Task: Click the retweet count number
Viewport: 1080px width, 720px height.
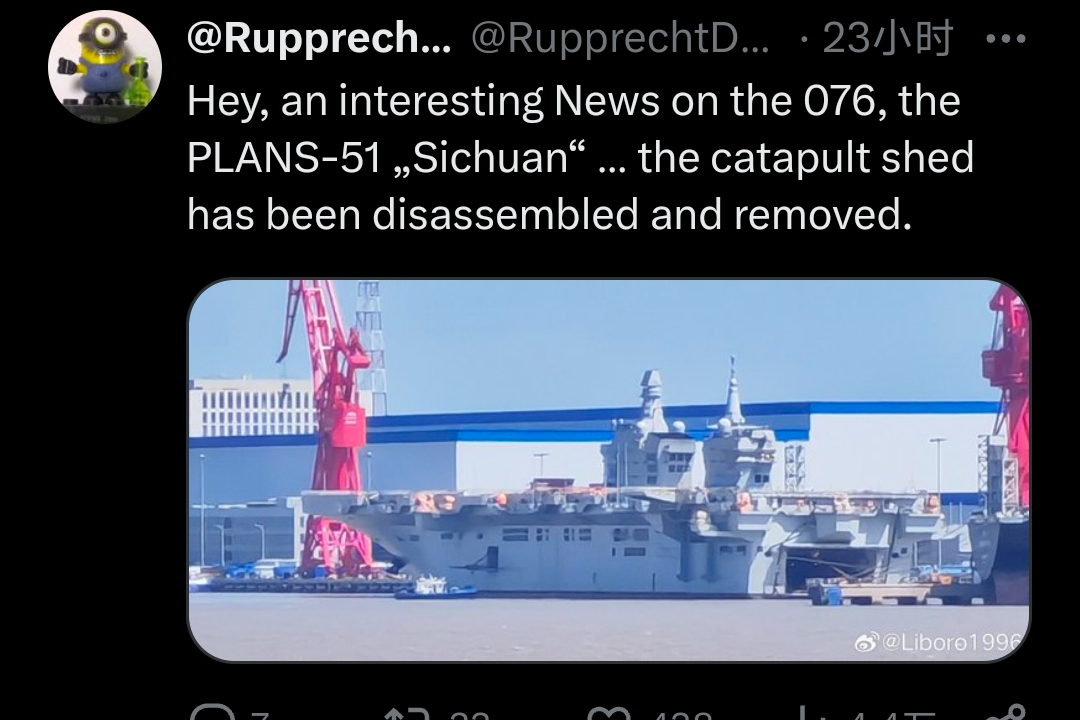Action: coord(468,715)
